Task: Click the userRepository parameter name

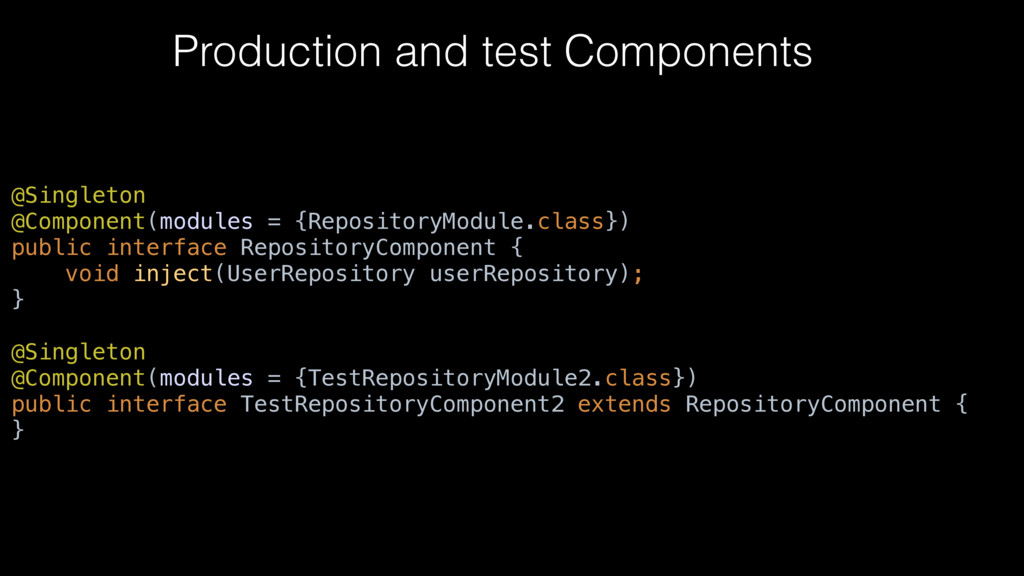Action: tap(524, 274)
